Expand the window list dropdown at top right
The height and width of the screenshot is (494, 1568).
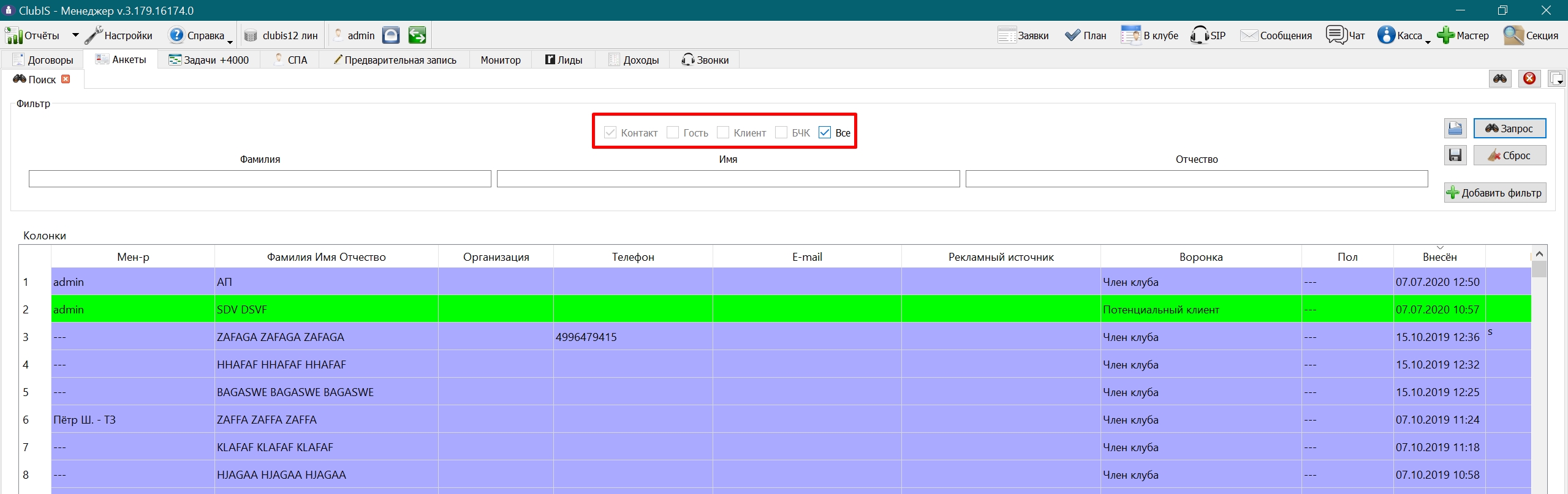pos(1556,78)
